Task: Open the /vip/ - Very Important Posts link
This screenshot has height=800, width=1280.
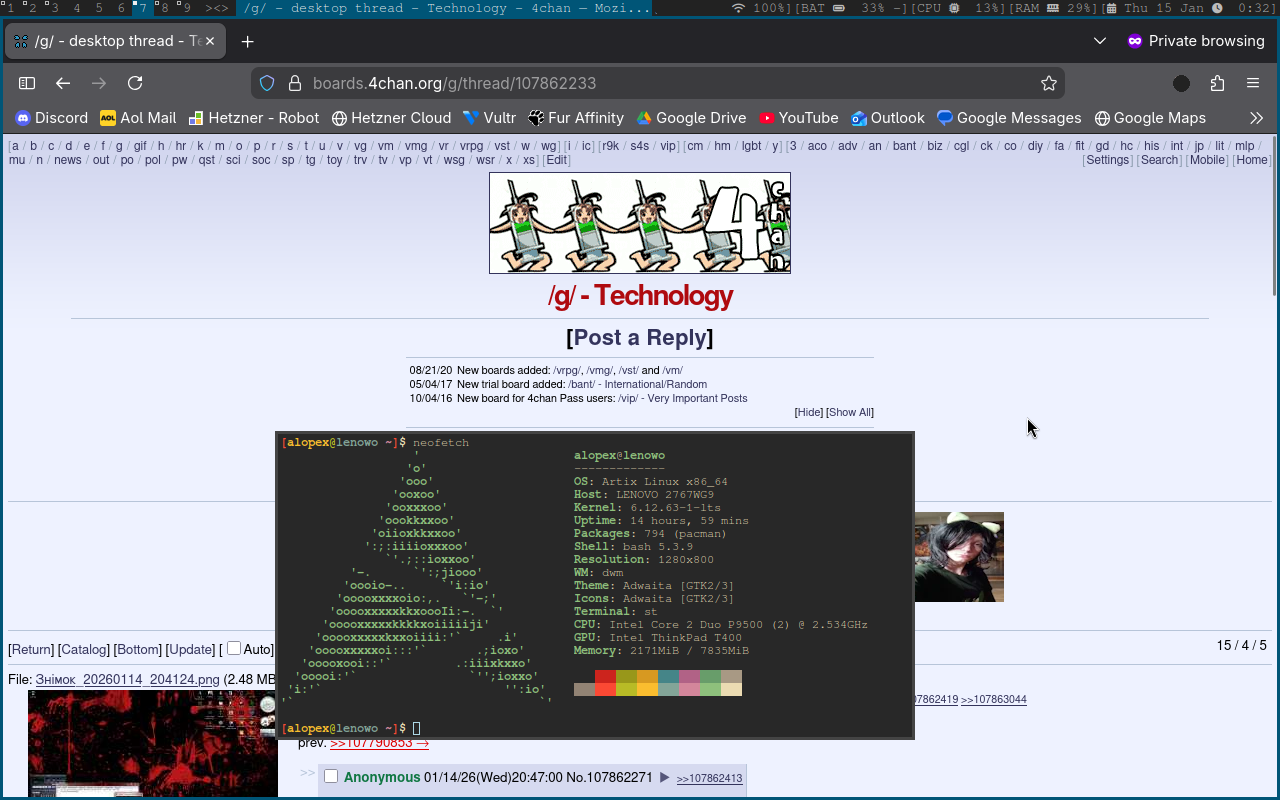Action: click(x=682, y=398)
